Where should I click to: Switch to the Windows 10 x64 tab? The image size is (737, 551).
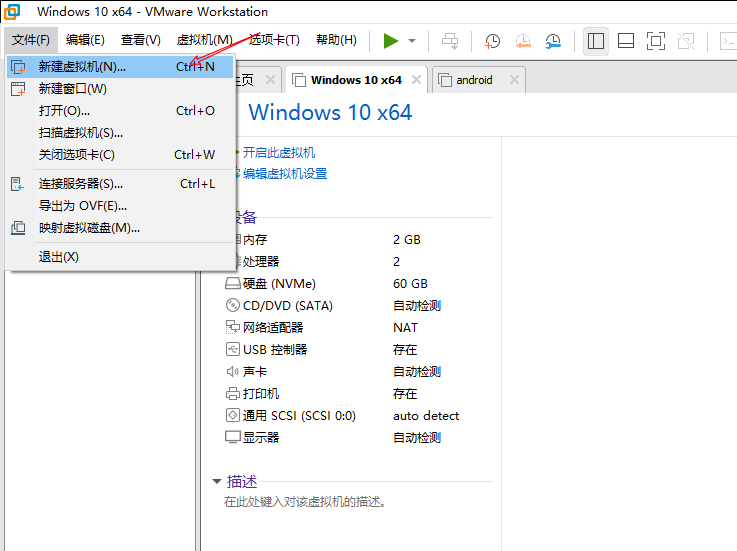(356, 80)
